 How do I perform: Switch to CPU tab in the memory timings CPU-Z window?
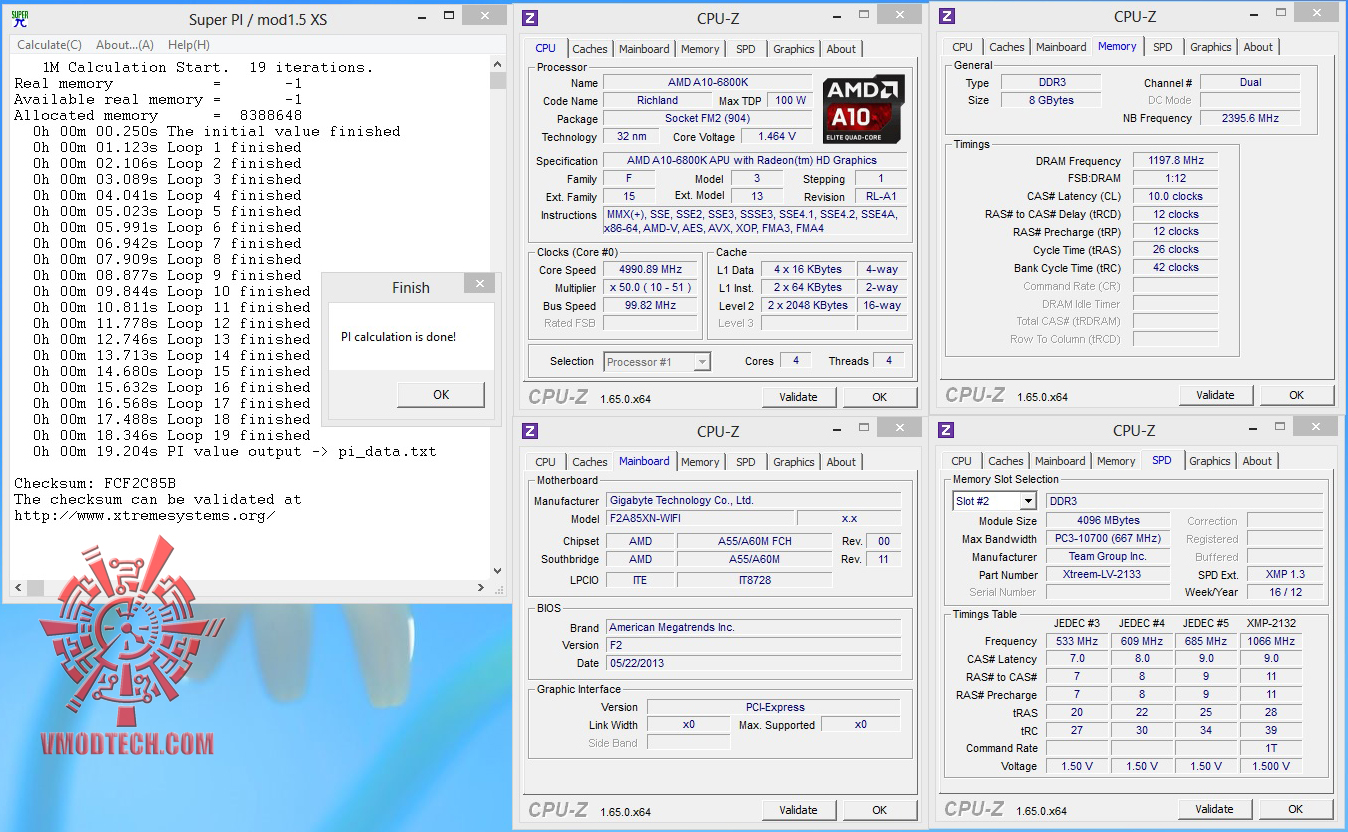pos(963,47)
